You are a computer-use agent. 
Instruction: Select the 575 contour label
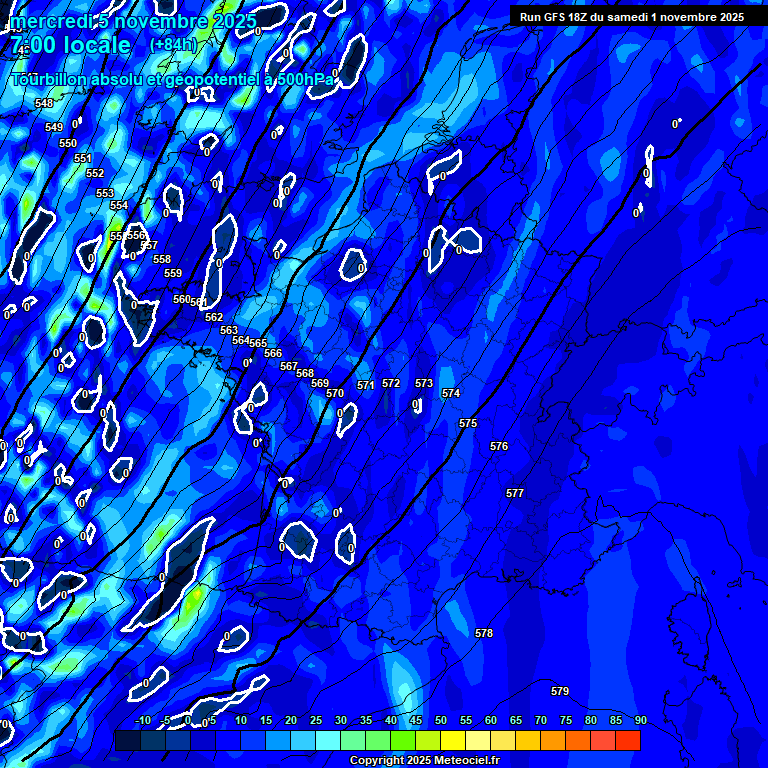point(468,423)
